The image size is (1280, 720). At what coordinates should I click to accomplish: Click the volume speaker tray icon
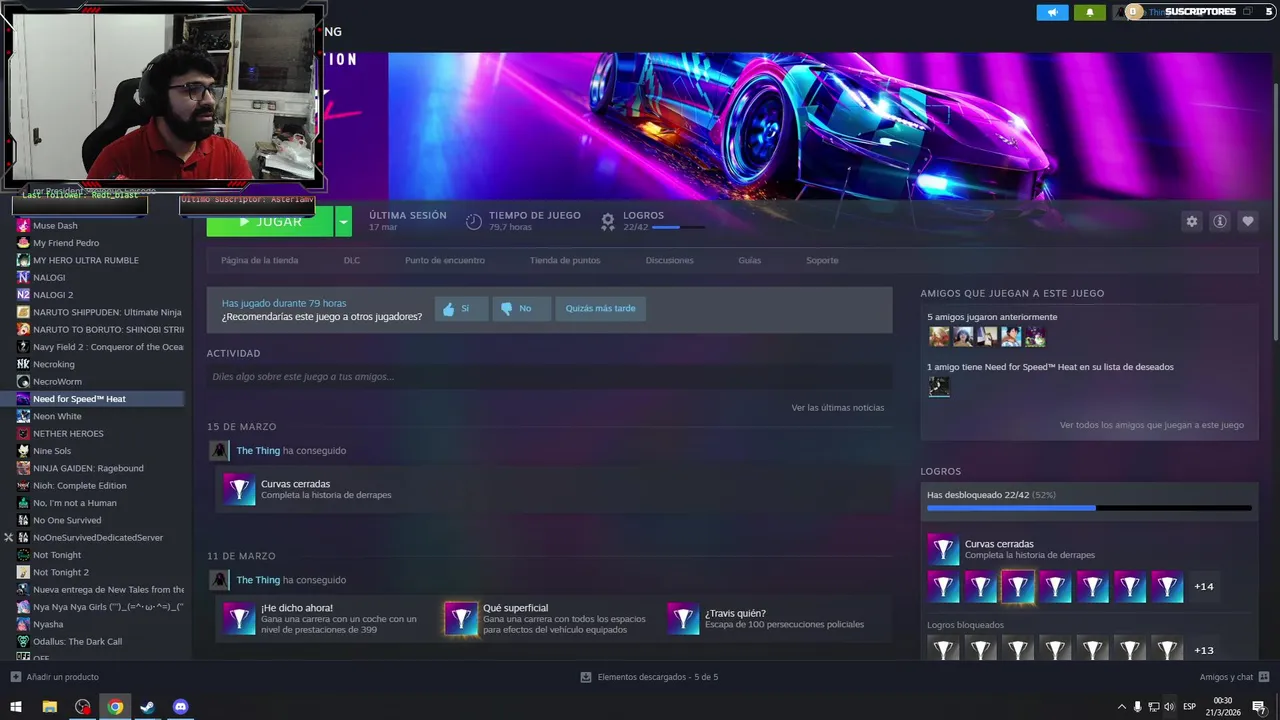pos(1169,707)
